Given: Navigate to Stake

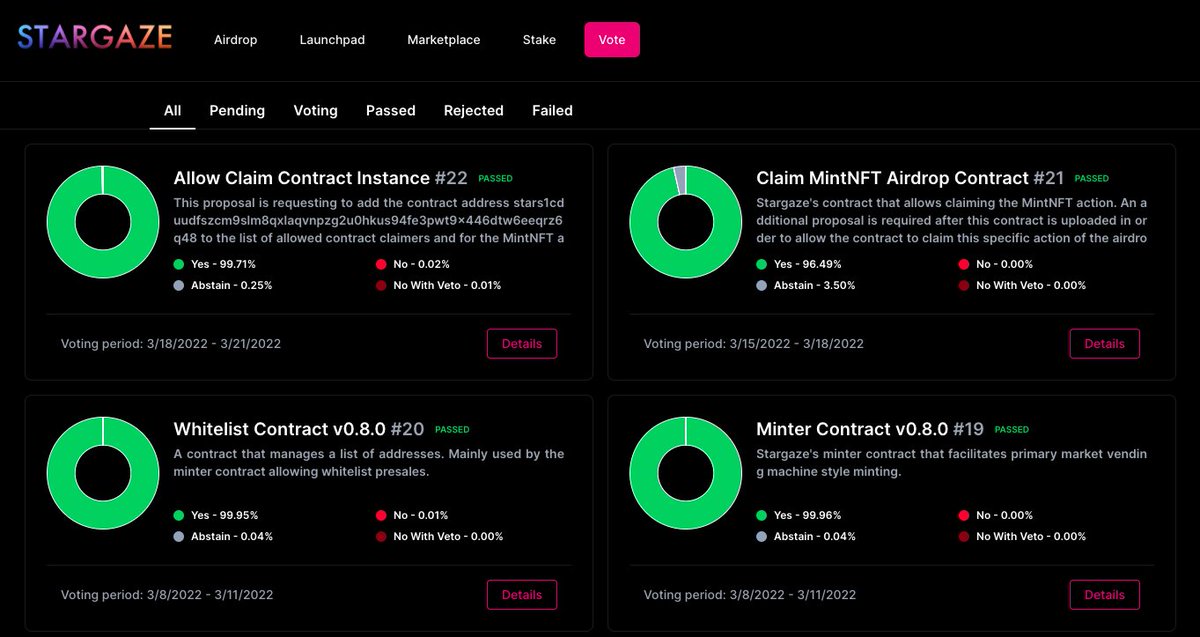Looking at the screenshot, I should coord(540,40).
